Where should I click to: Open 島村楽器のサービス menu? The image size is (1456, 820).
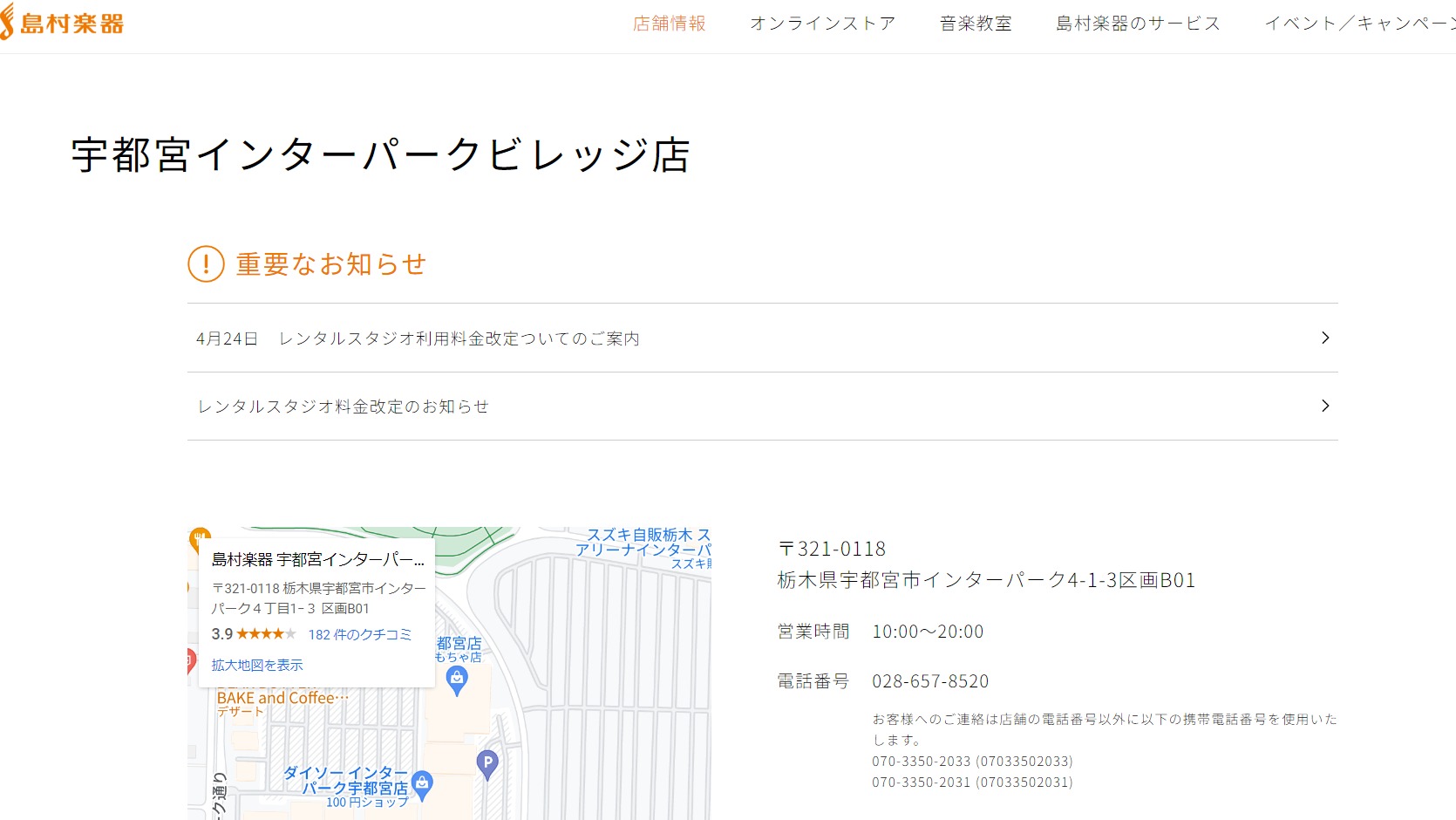(1138, 24)
